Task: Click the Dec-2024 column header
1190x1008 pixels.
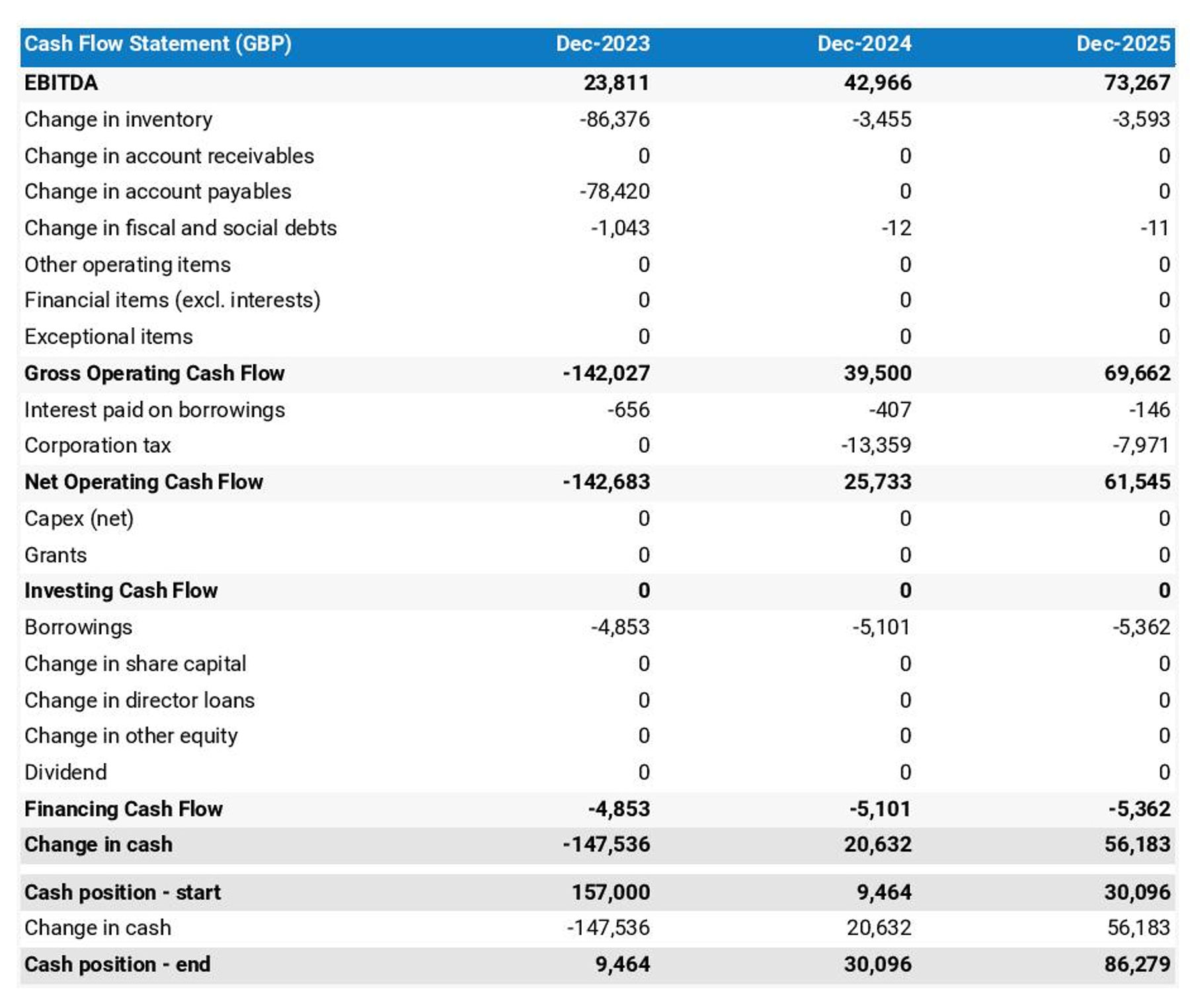Action: coord(863,44)
